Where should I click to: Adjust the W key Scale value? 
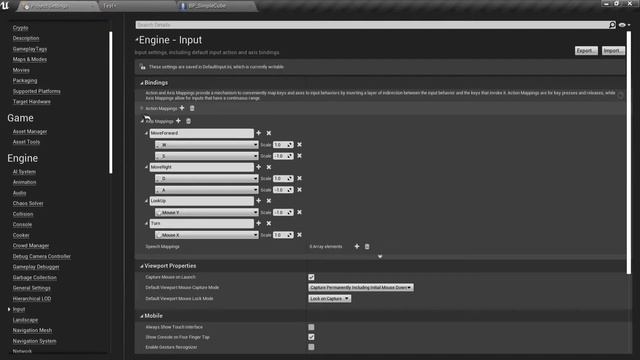pyautogui.click(x=283, y=145)
